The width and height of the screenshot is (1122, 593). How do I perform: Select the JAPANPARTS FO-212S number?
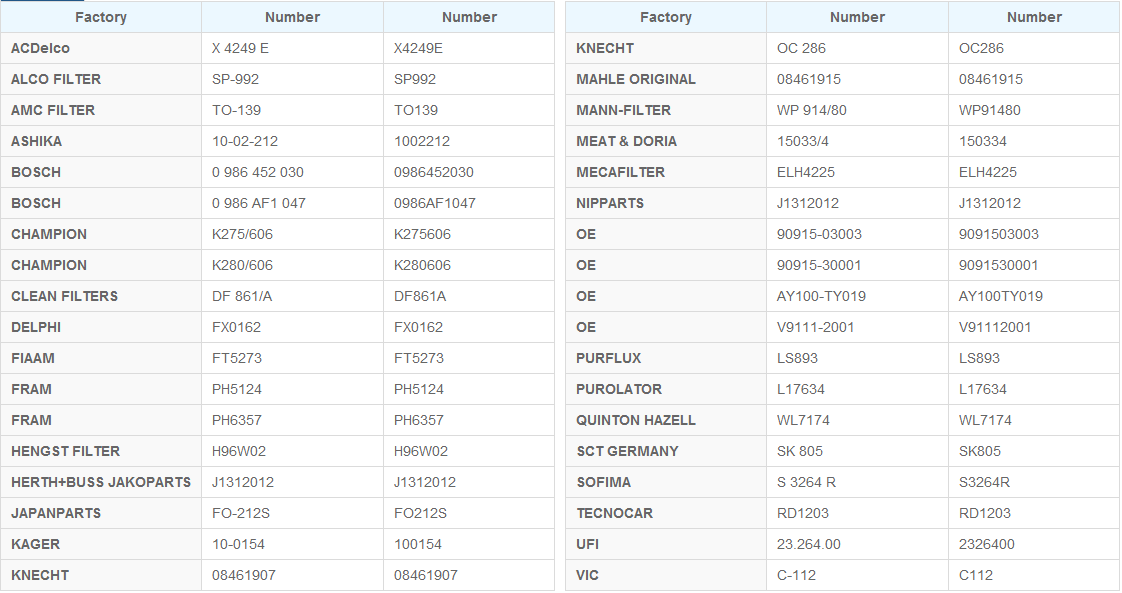240,513
